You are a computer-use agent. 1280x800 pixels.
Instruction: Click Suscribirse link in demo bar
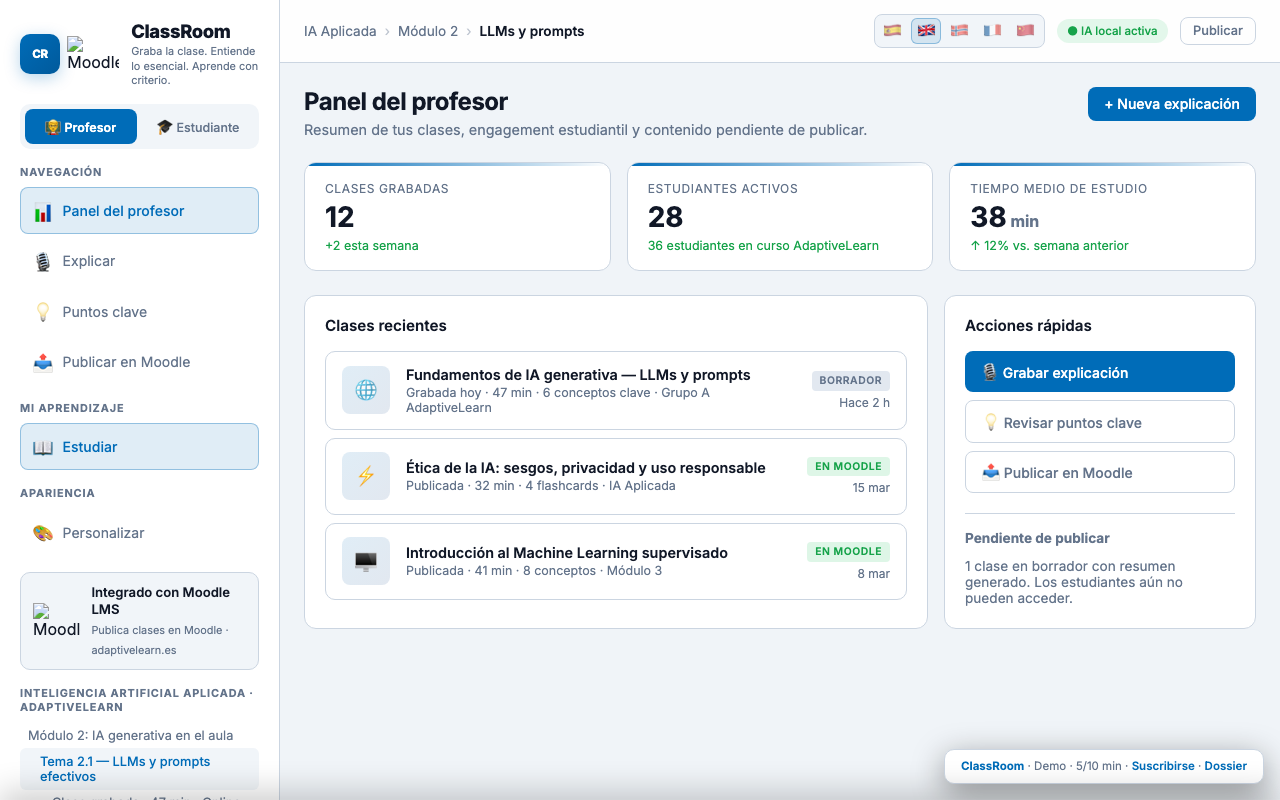point(1163,766)
